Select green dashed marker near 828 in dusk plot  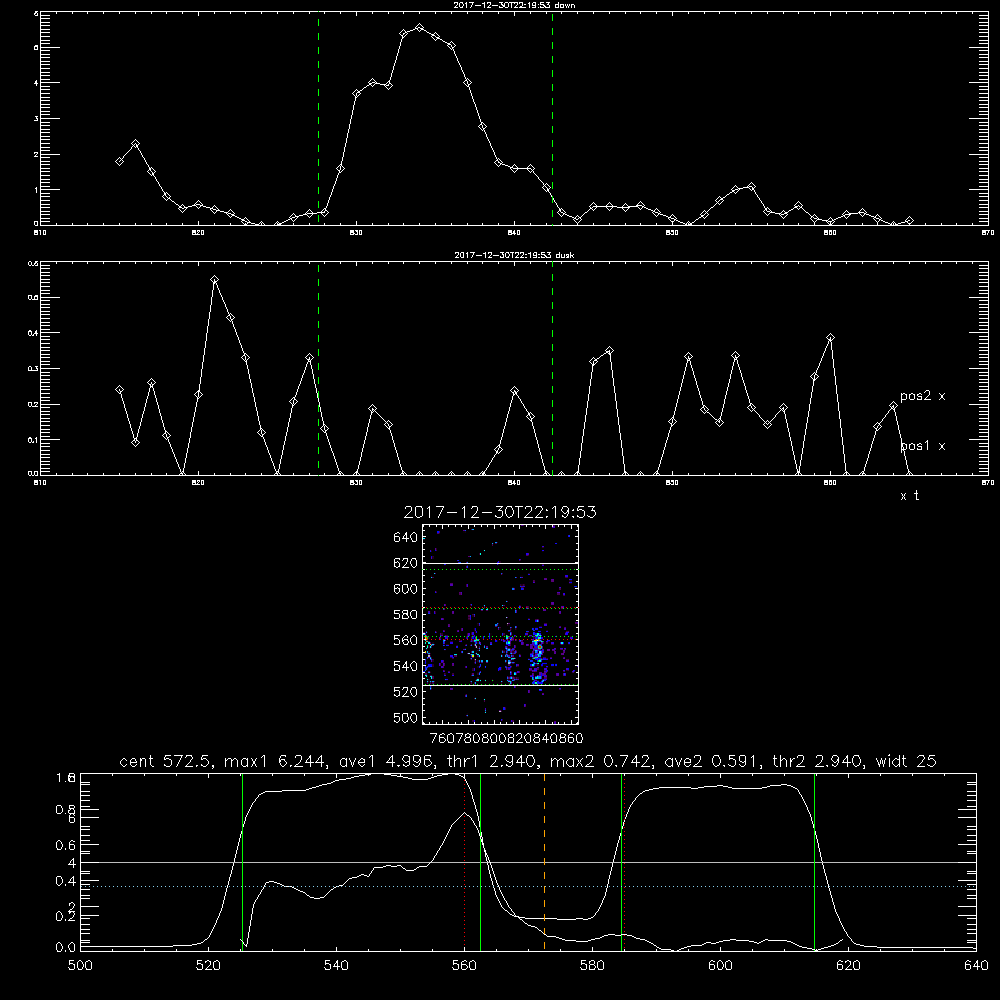click(x=318, y=369)
